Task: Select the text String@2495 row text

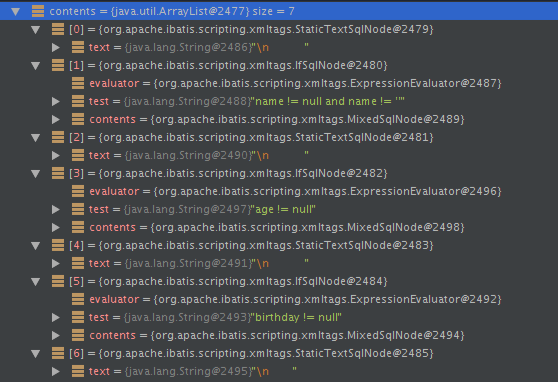Action: tap(193, 371)
